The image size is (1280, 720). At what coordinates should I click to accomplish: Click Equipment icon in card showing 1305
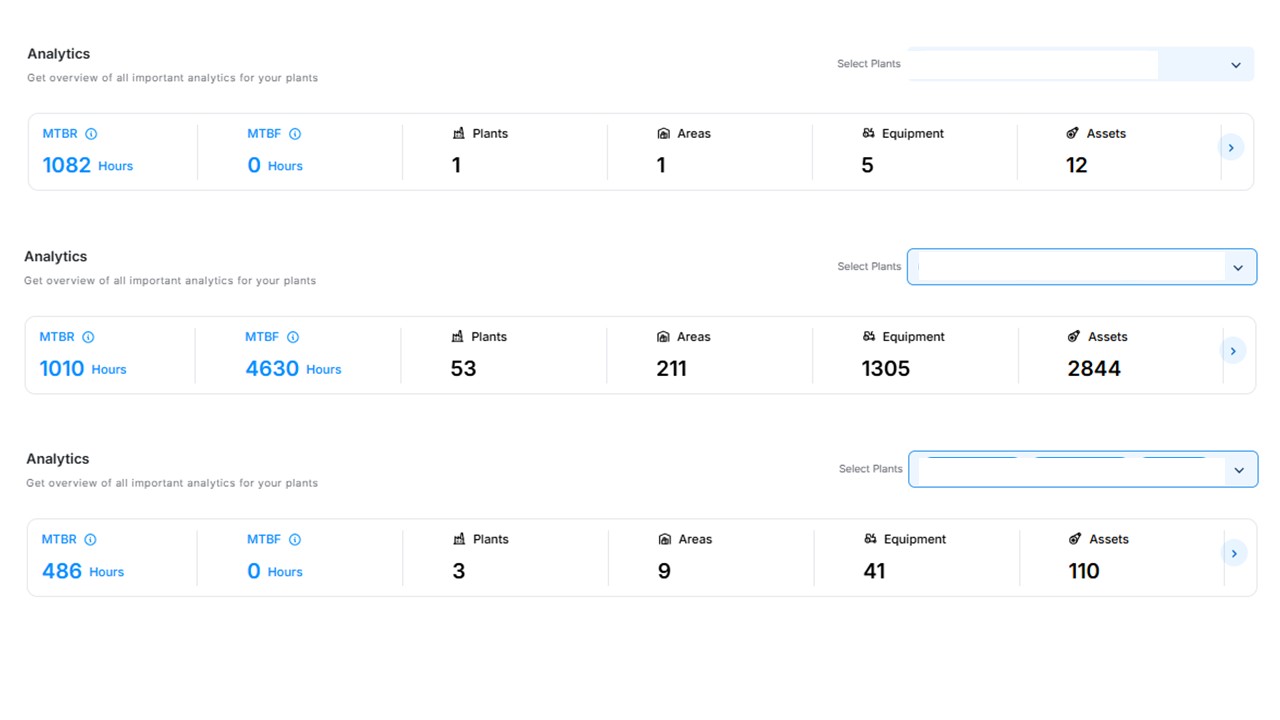pos(869,337)
